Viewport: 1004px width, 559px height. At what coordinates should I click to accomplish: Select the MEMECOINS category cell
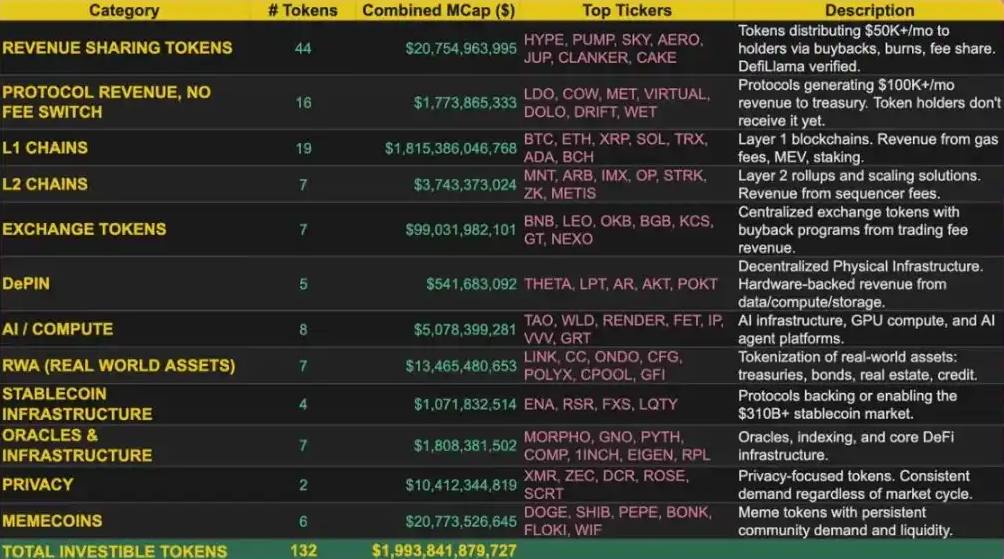[x=52, y=521]
